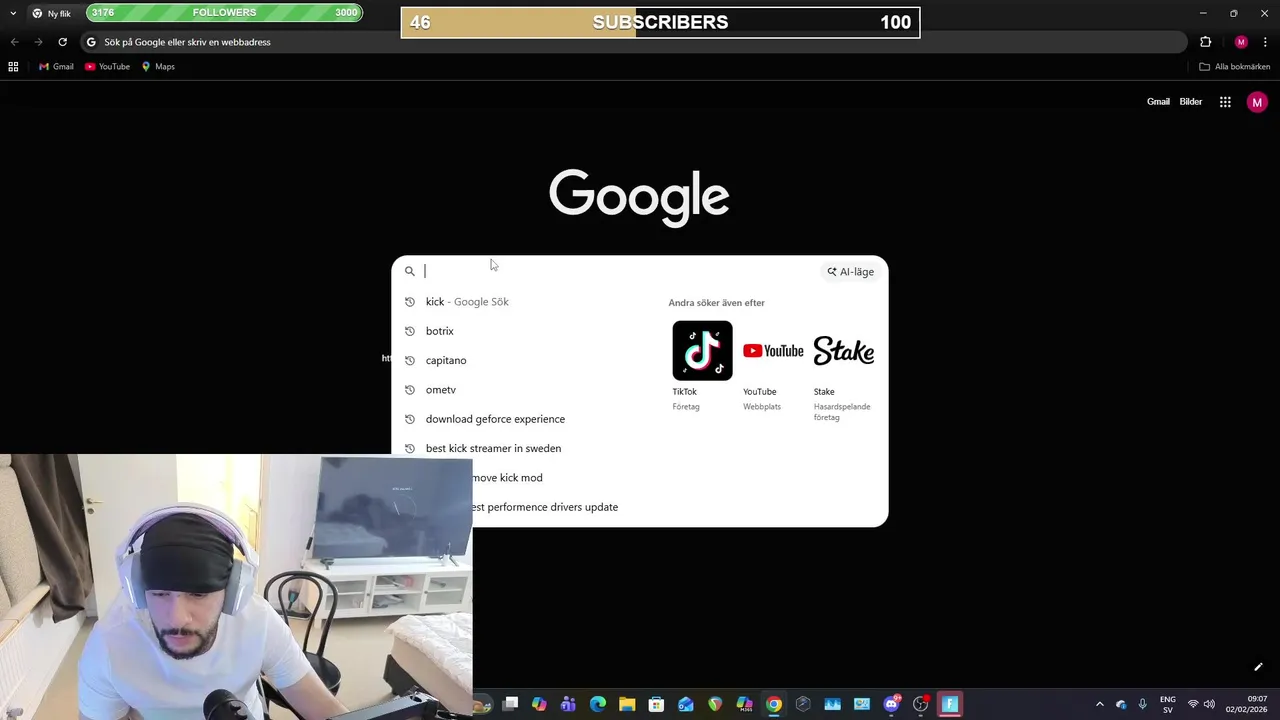Open OBS Studio from the taskbar
1280x720 pixels.
tap(920, 704)
